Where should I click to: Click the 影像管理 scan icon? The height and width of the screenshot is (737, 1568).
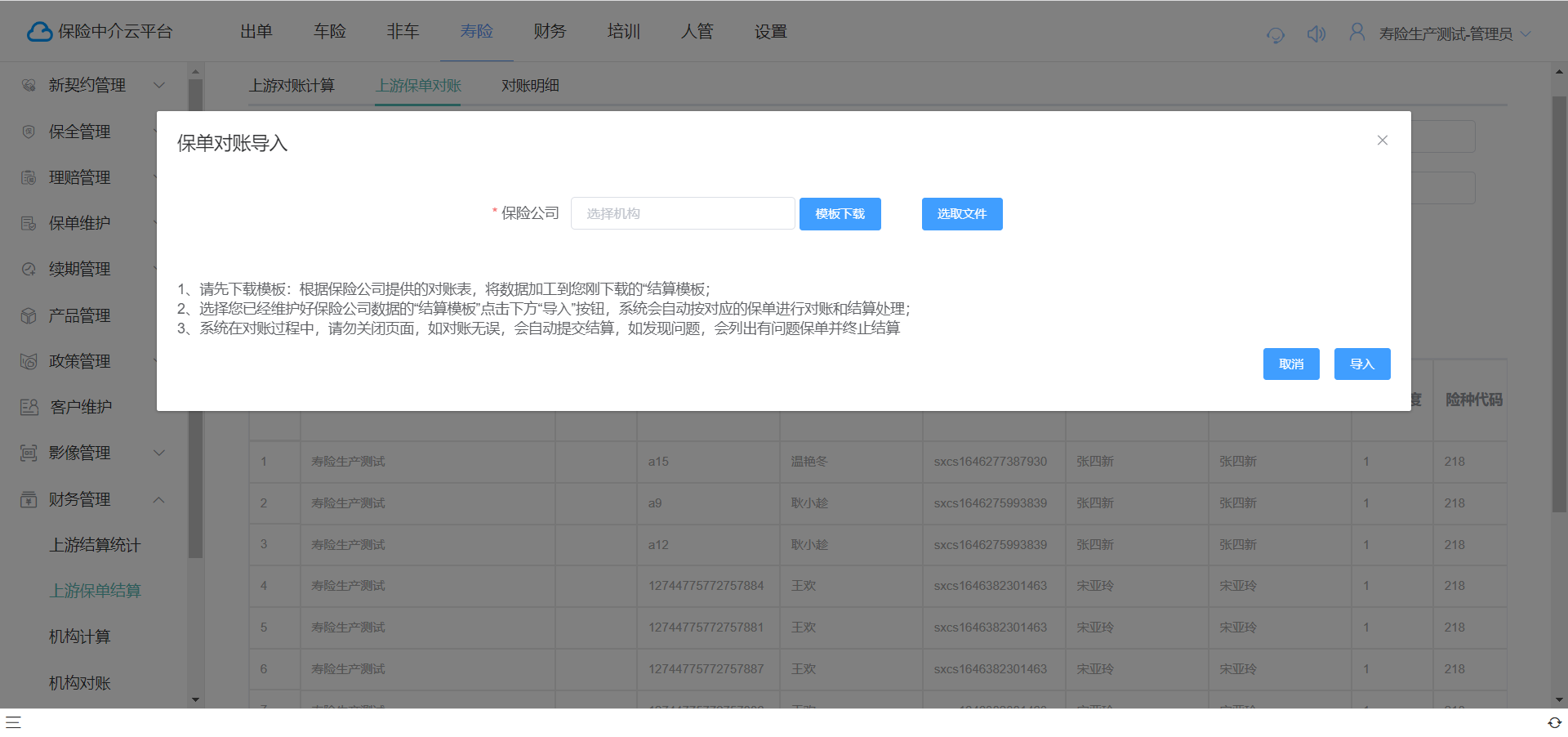(29, 453)
